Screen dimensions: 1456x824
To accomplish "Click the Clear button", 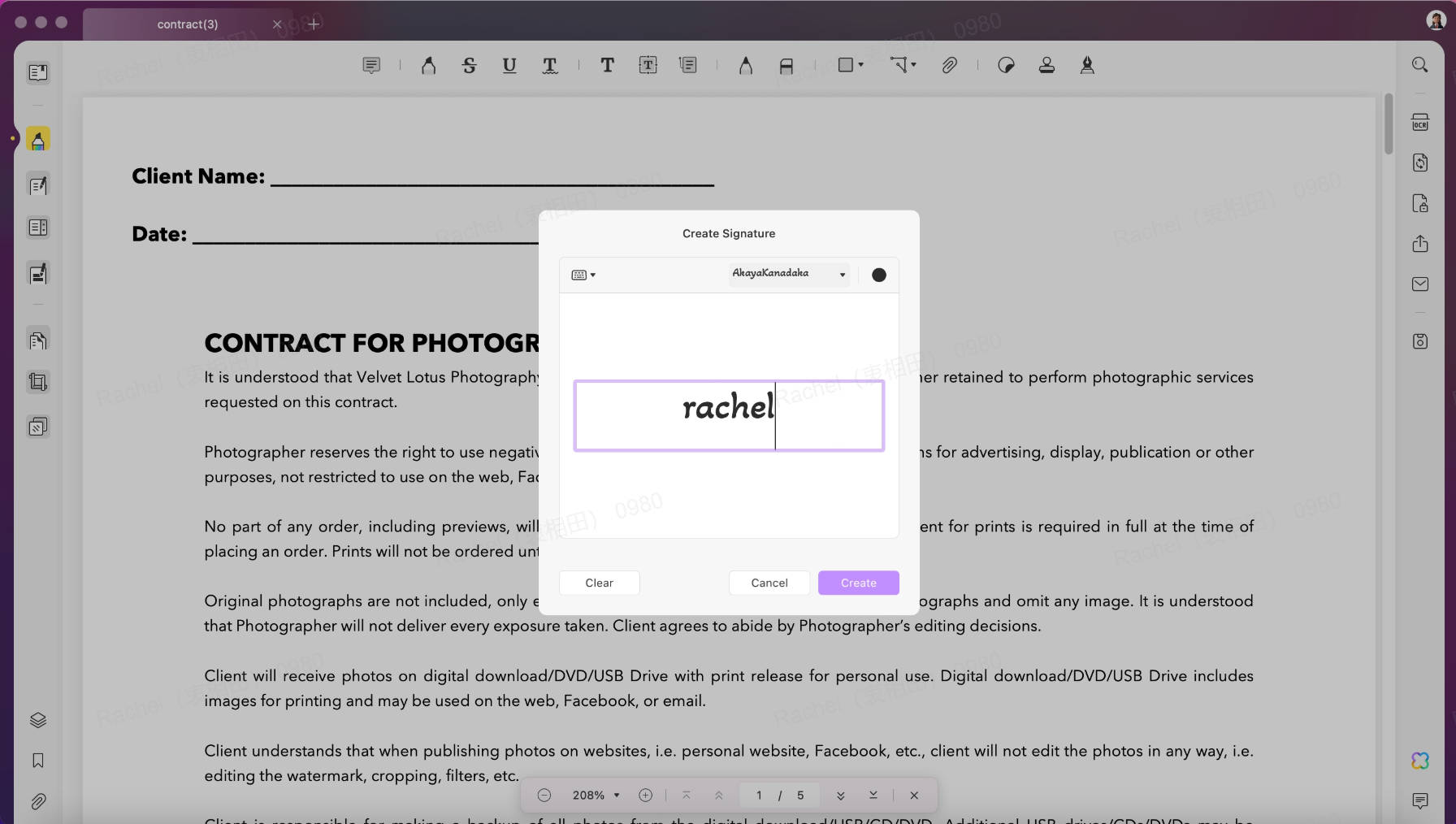I will [x=600, y=583].
